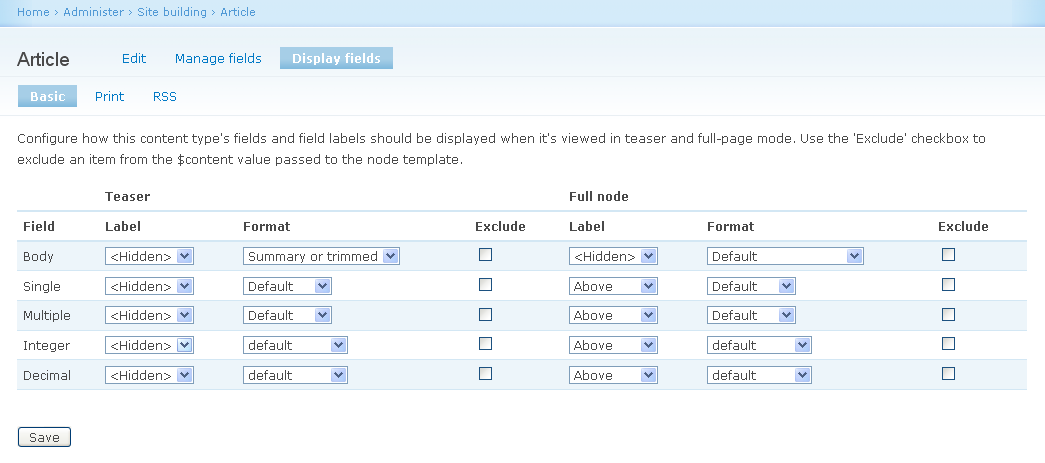Open the Integer full node Label dropdown
Image resolution: width=1045 pixels, height=463 pixels.
613,345
